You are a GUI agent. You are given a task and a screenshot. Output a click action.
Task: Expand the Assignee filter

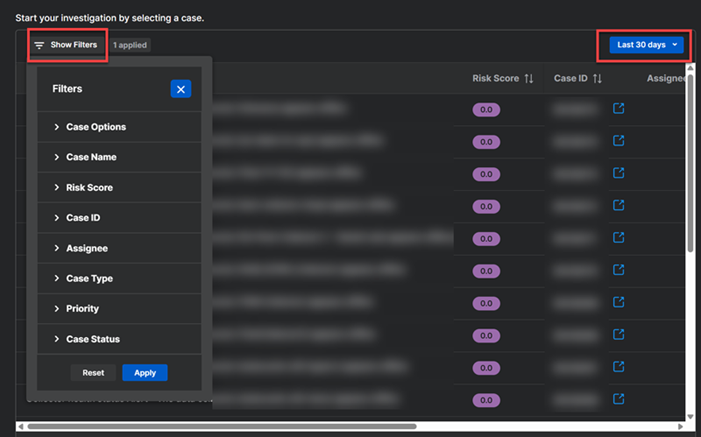pos(86,248)
